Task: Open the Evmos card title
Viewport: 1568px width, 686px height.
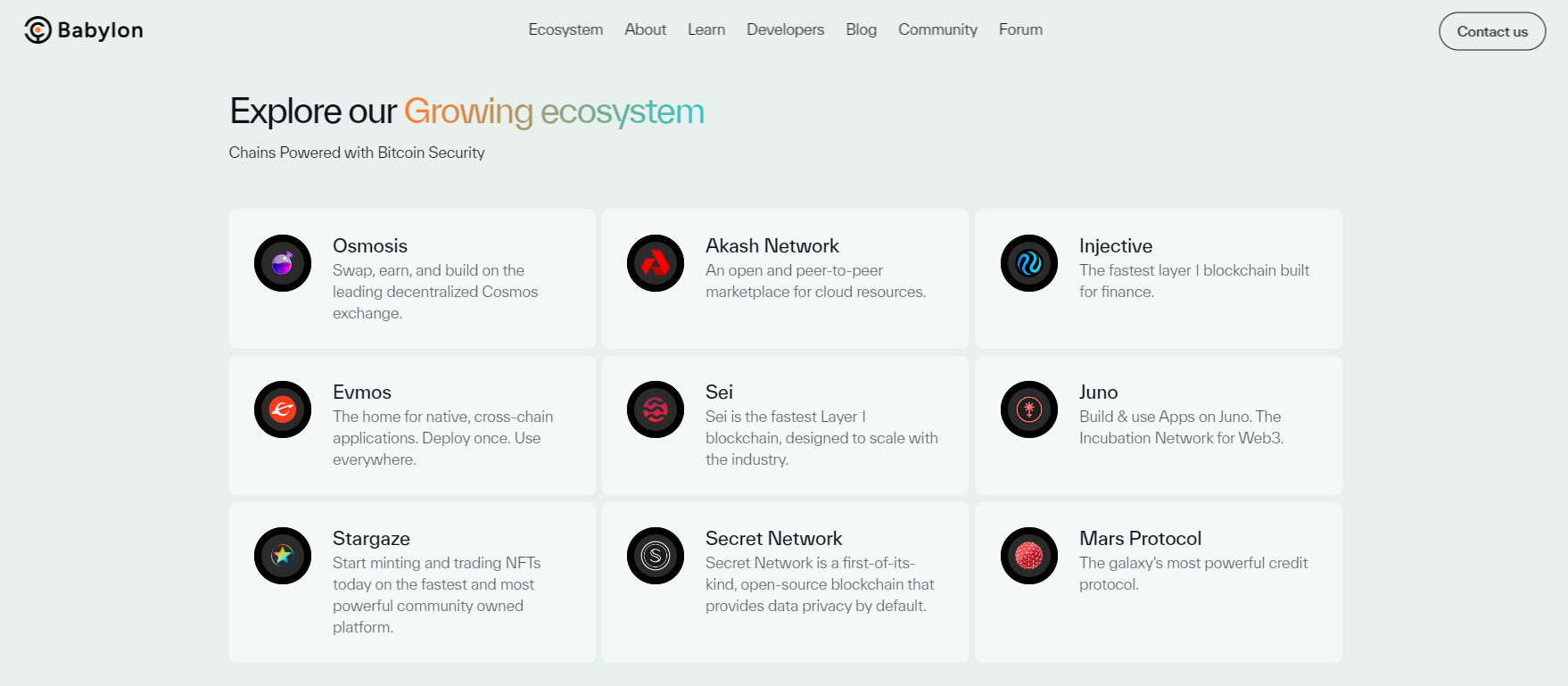Action: [362, 393]
